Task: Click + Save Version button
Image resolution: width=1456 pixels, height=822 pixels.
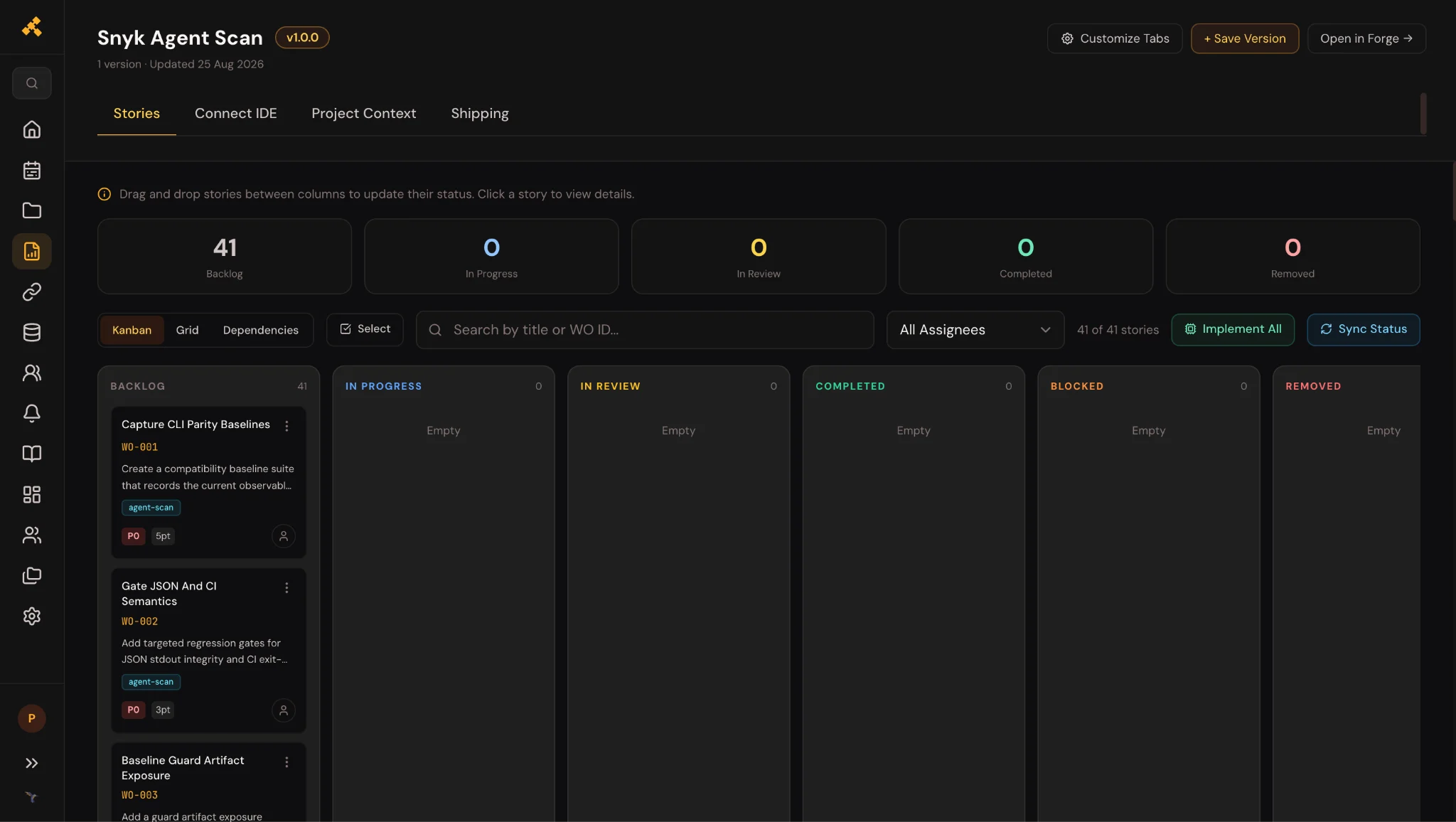Action: coord(1245,38)
